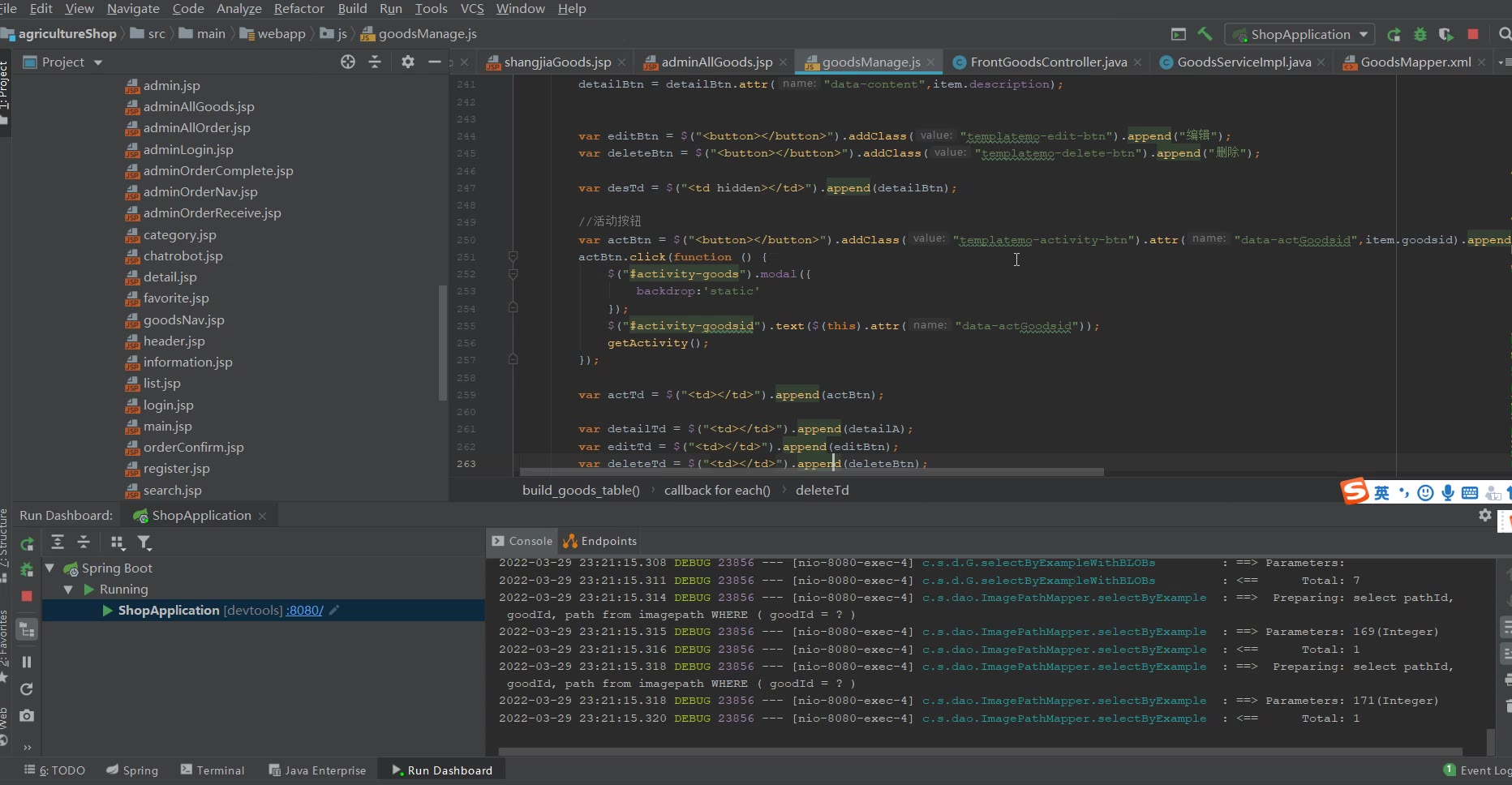Click the locate current file target icon
Screen dimensions: 1512x785
(348, 62)
